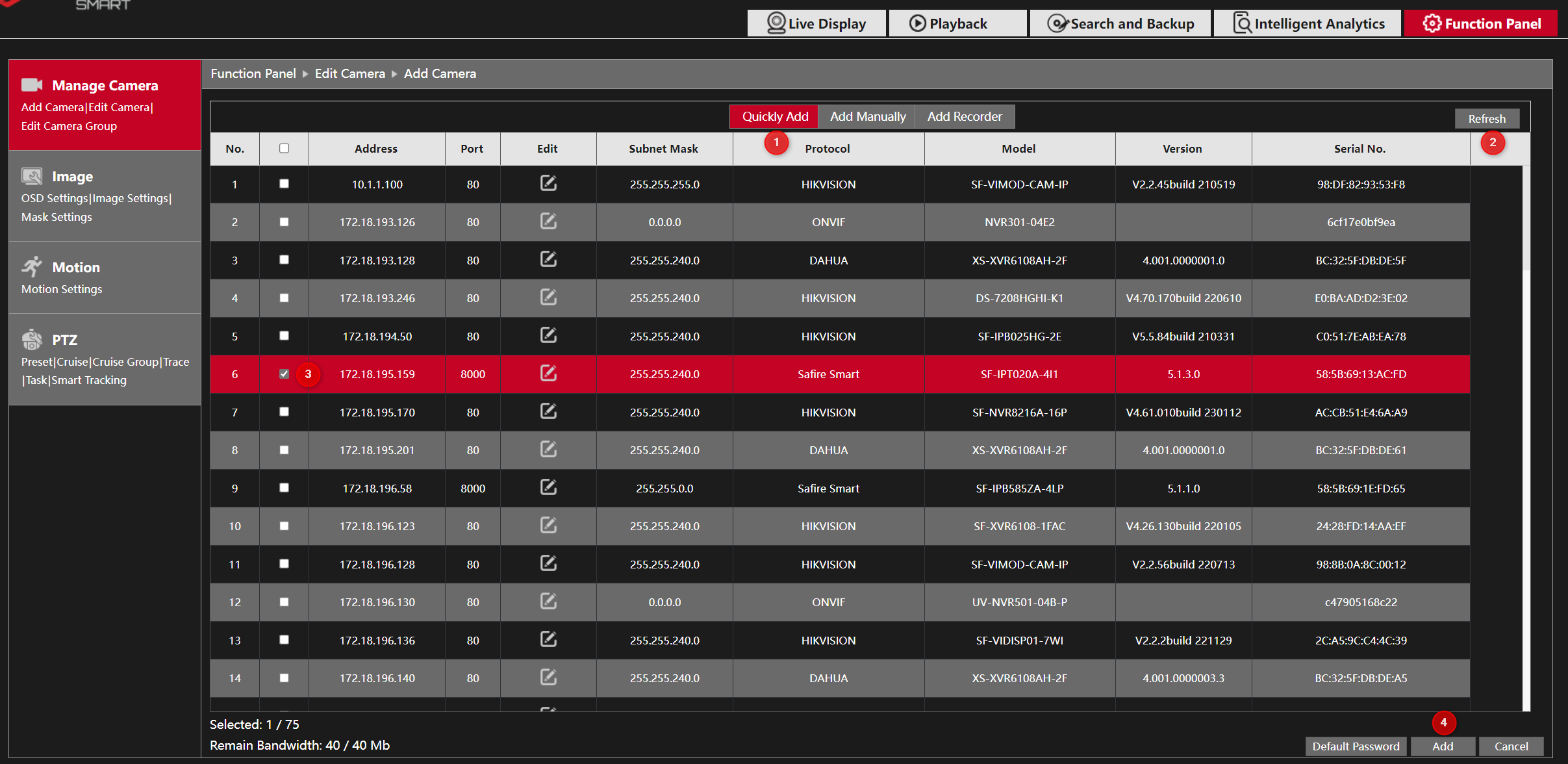Go to the Playback section
The height and width of the screenshot is (764, 1568).
[957, 23]
